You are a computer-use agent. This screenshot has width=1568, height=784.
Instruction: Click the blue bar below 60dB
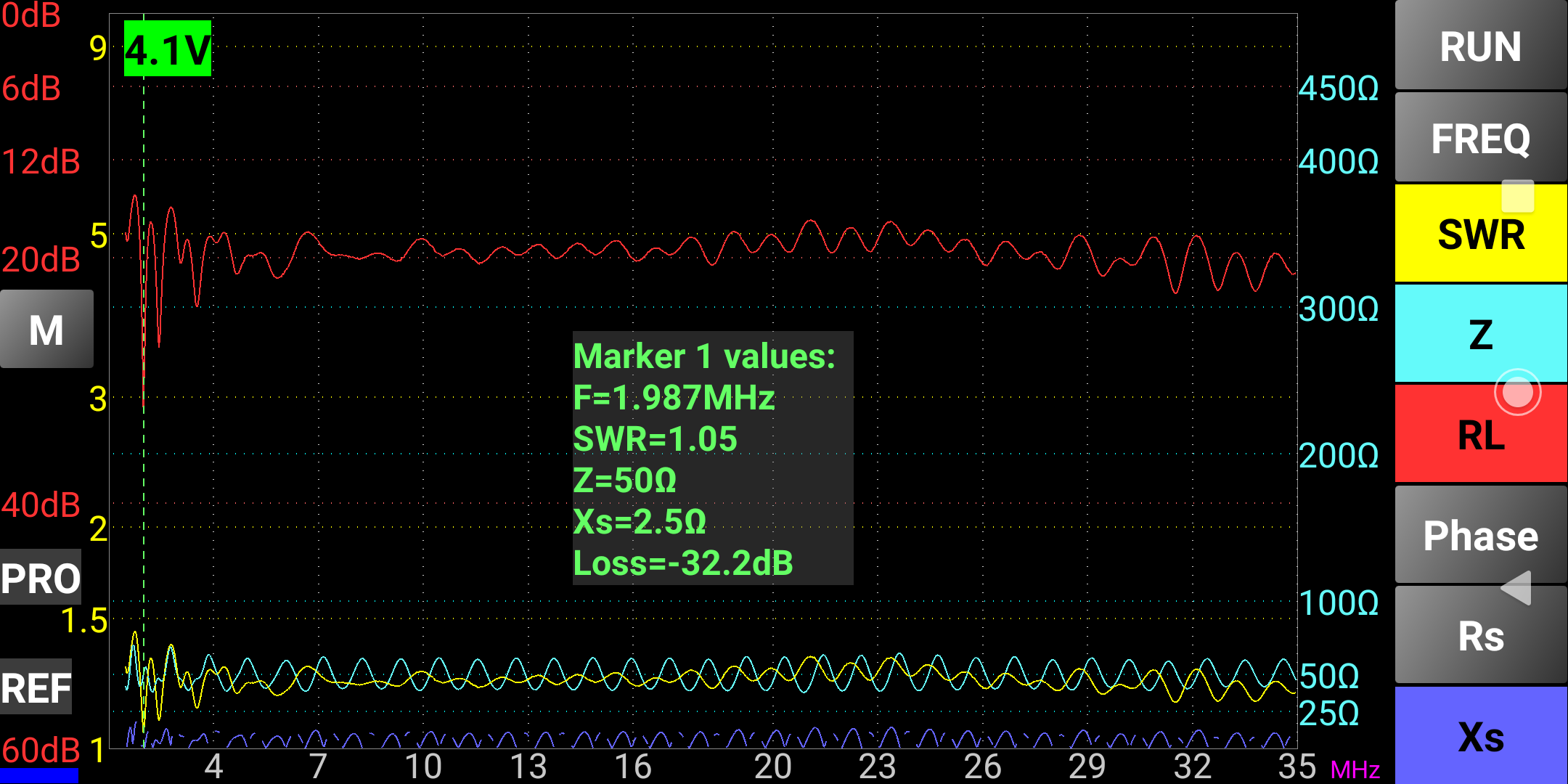[x=39, y=775]
